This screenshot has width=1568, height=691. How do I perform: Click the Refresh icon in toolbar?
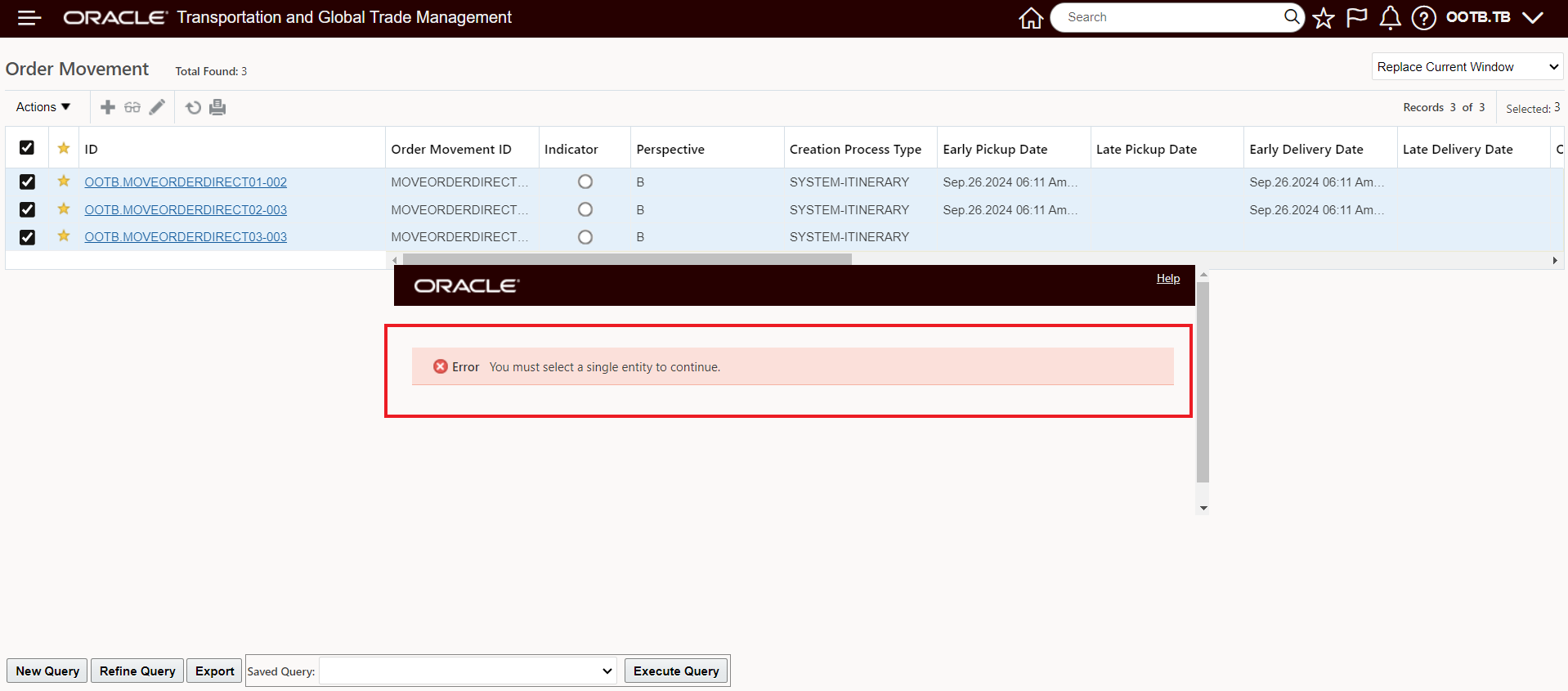193,107
